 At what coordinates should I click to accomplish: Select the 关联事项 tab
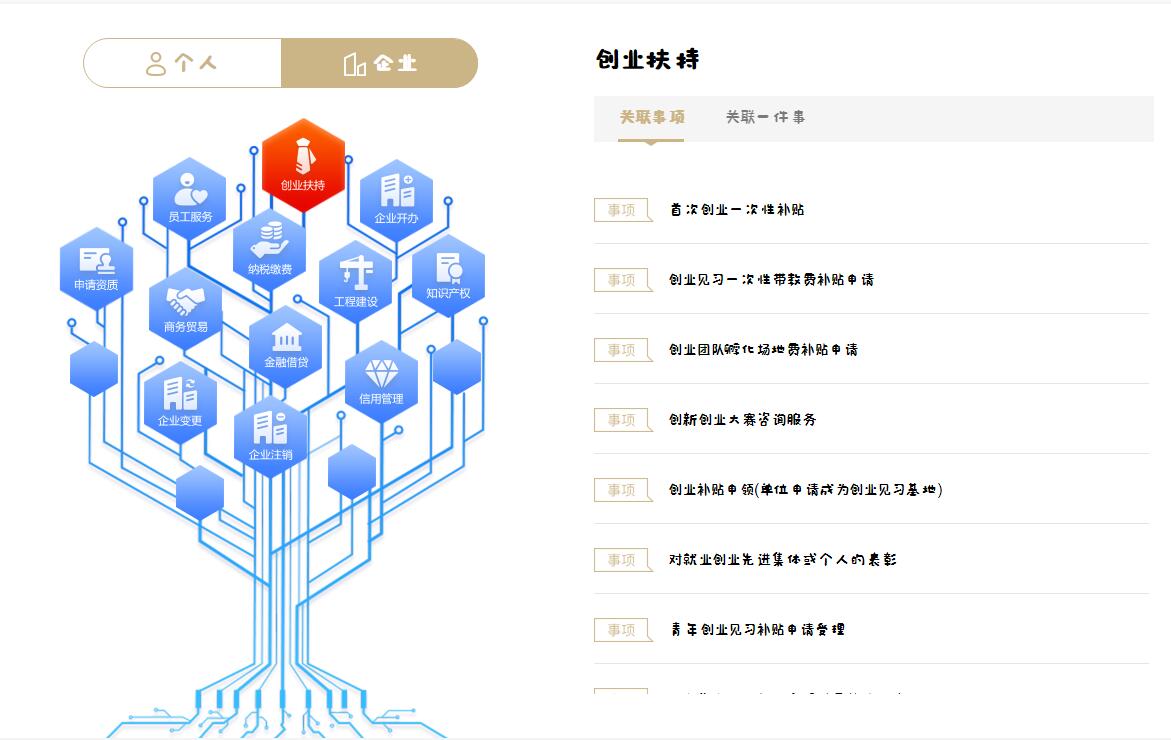pos(651,117)
